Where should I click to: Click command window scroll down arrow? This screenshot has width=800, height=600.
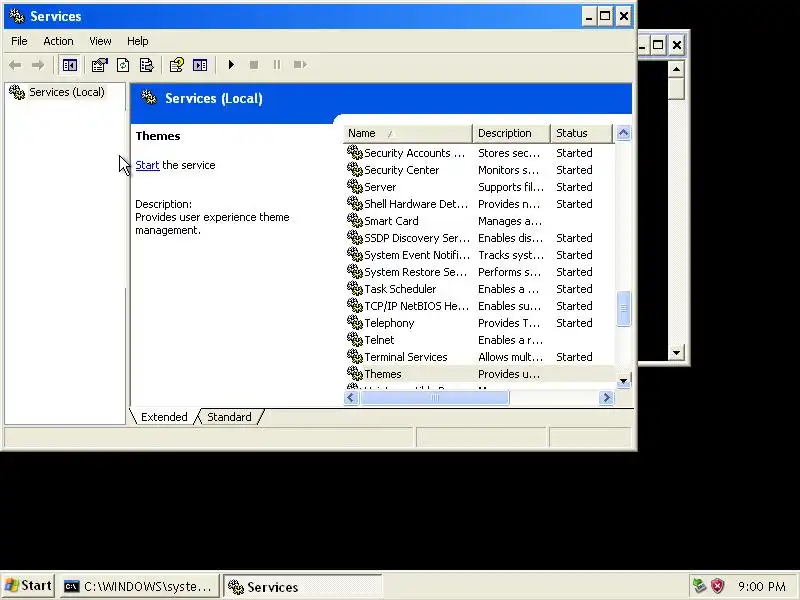coord(676,353)
